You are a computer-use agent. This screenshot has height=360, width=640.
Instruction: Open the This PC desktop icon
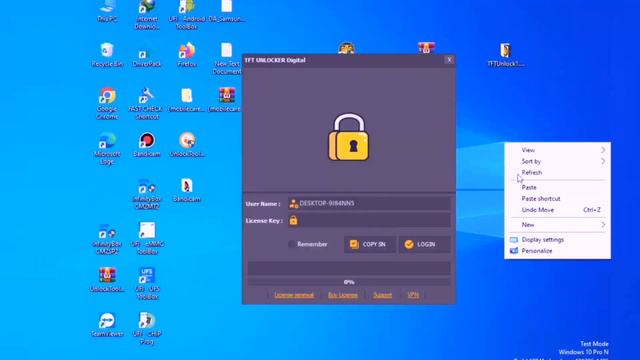click(107, 11)
